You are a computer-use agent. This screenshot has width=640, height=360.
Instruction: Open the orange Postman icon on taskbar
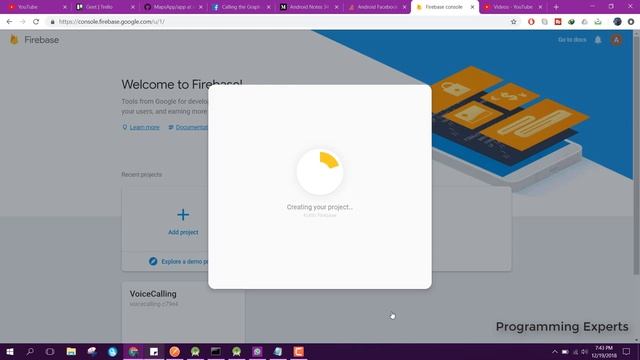[x=175, y=351]
